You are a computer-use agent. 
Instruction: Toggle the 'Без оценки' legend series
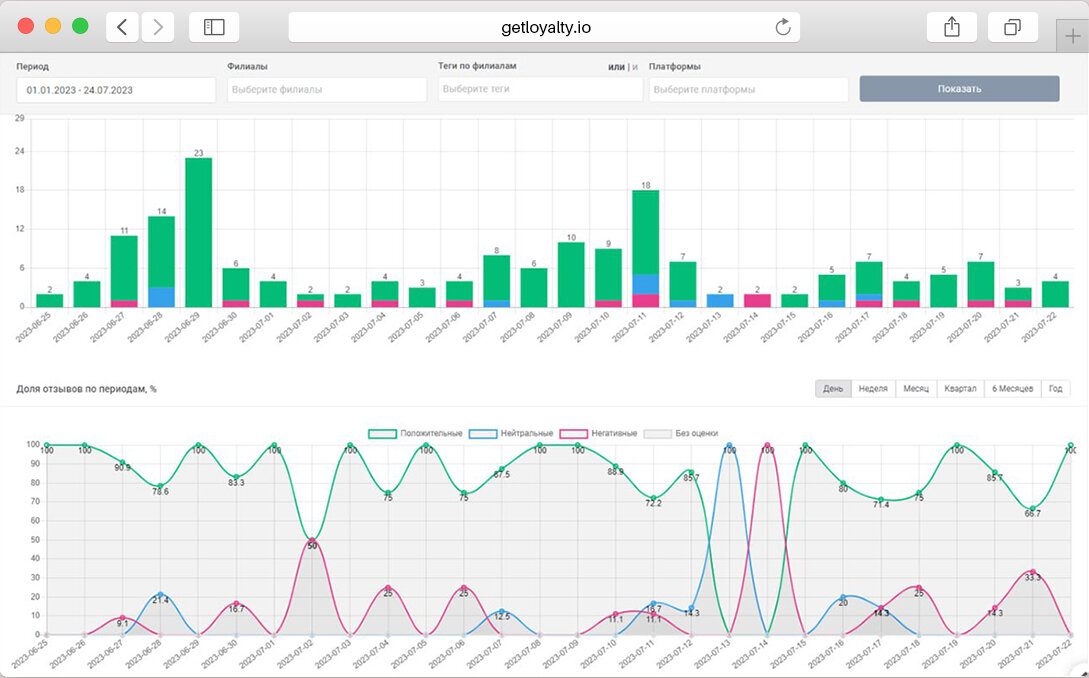681,433
